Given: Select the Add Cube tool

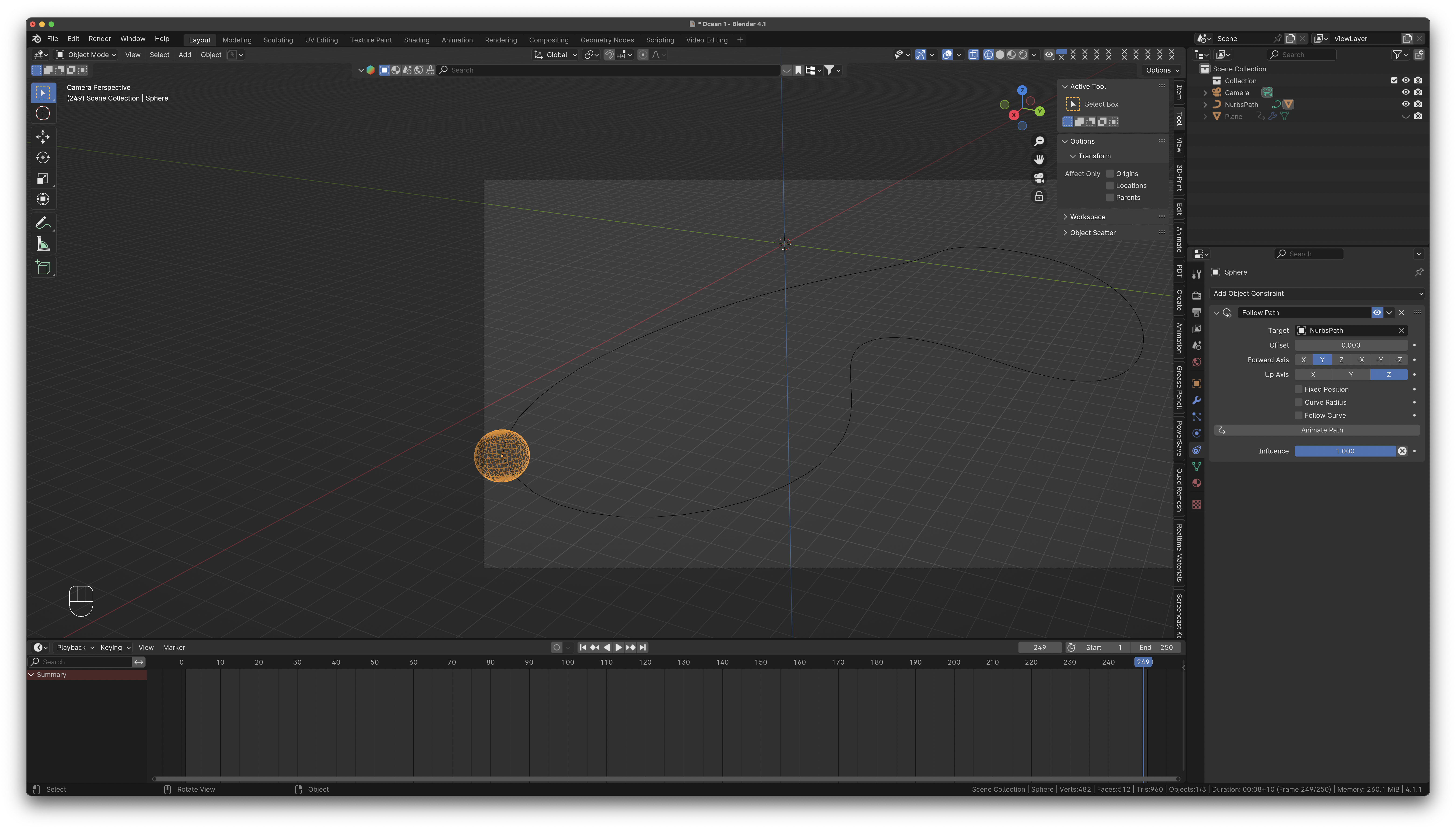Looking at the screenshot, I should tap(43, 267).
